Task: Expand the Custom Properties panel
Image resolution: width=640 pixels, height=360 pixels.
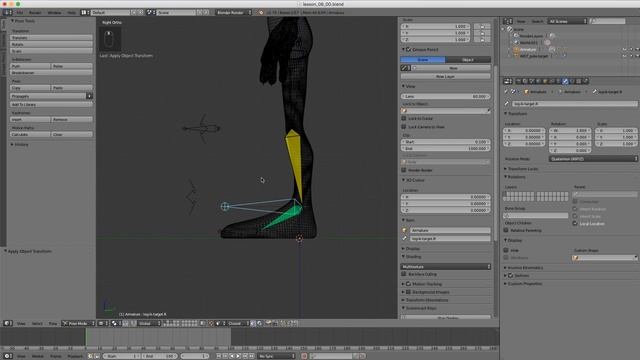Action: coord(523,284)
